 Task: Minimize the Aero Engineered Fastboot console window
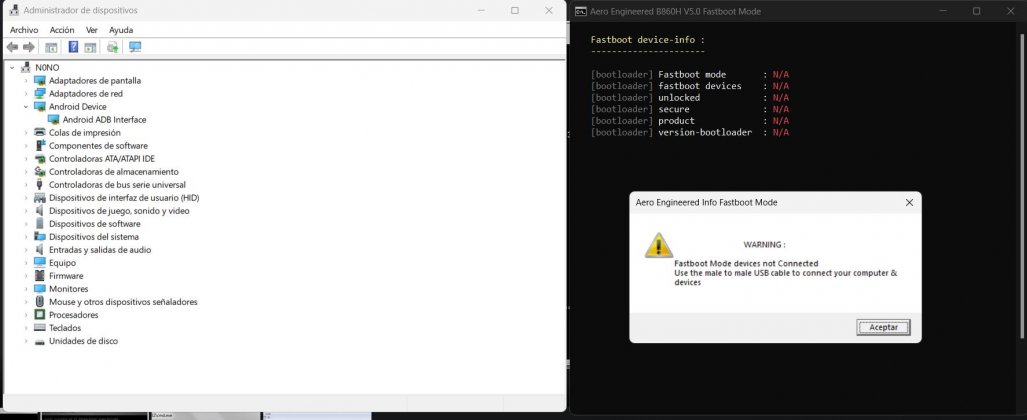[943, 11]
